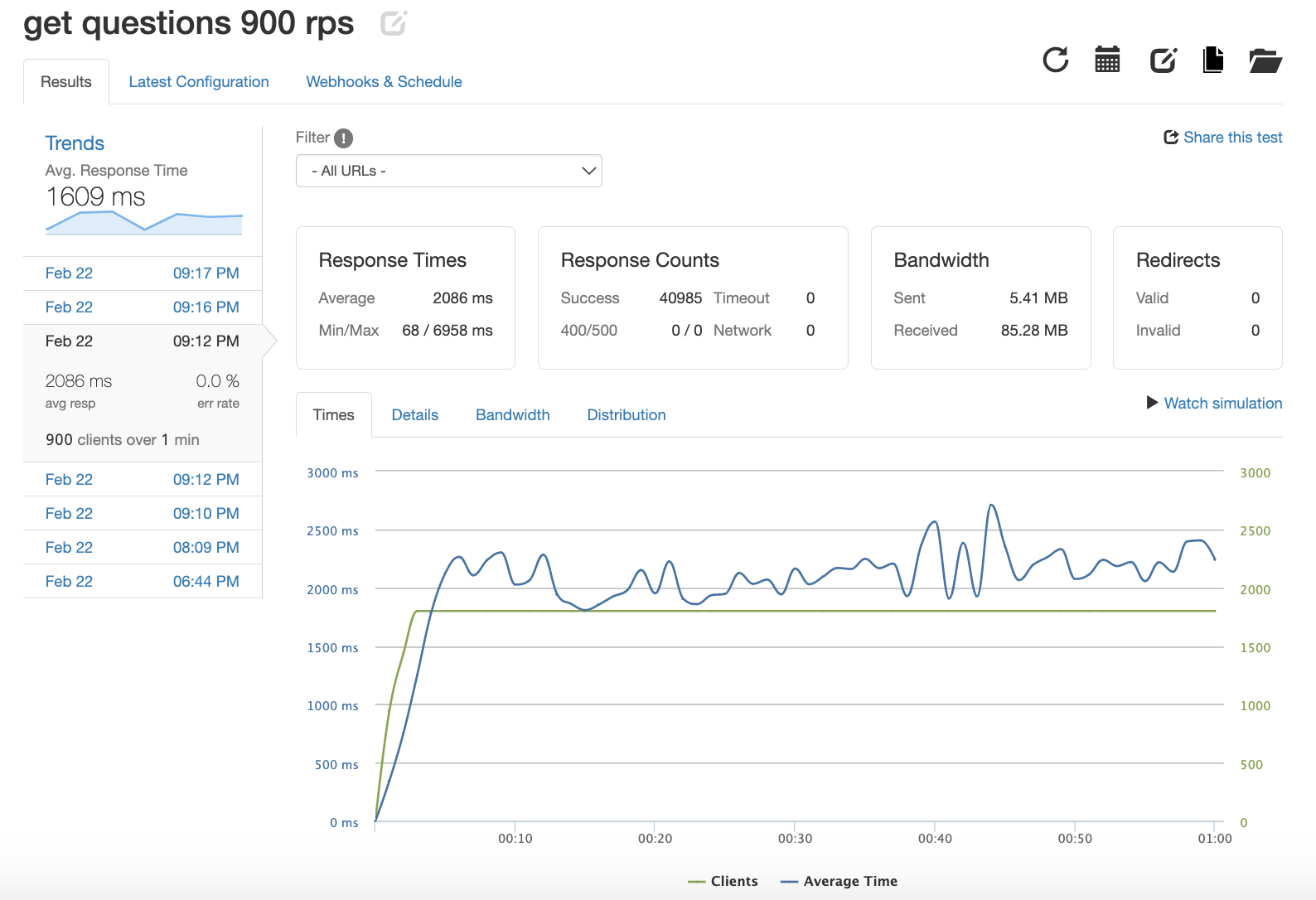The height and width of the screenshot is (900, 1316).
Task: Click the 00:30 x-axis marker
Action: click(795, 839)
